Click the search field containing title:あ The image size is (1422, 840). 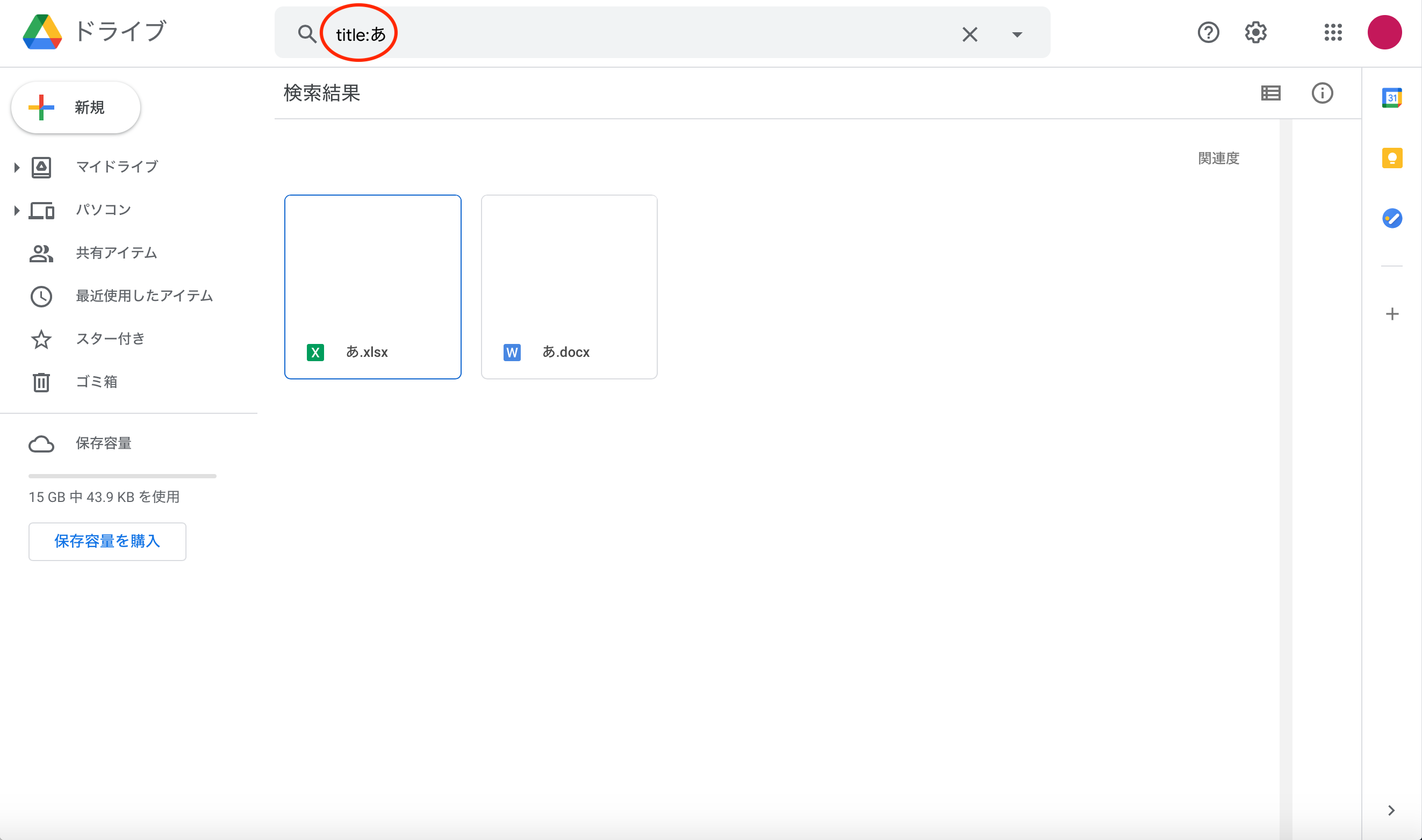click(662, 32)
